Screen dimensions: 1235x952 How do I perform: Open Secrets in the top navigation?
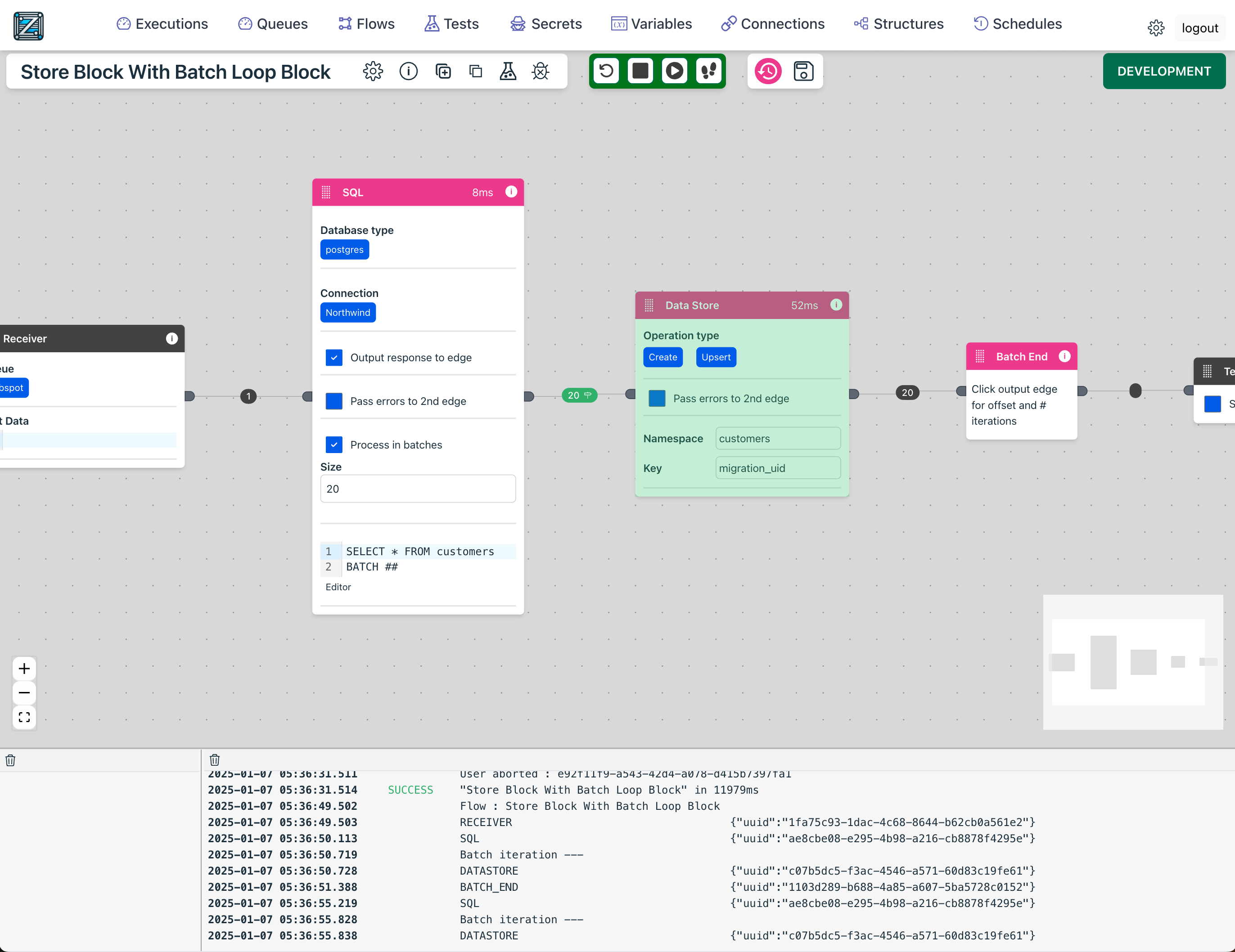pos(545,24)
